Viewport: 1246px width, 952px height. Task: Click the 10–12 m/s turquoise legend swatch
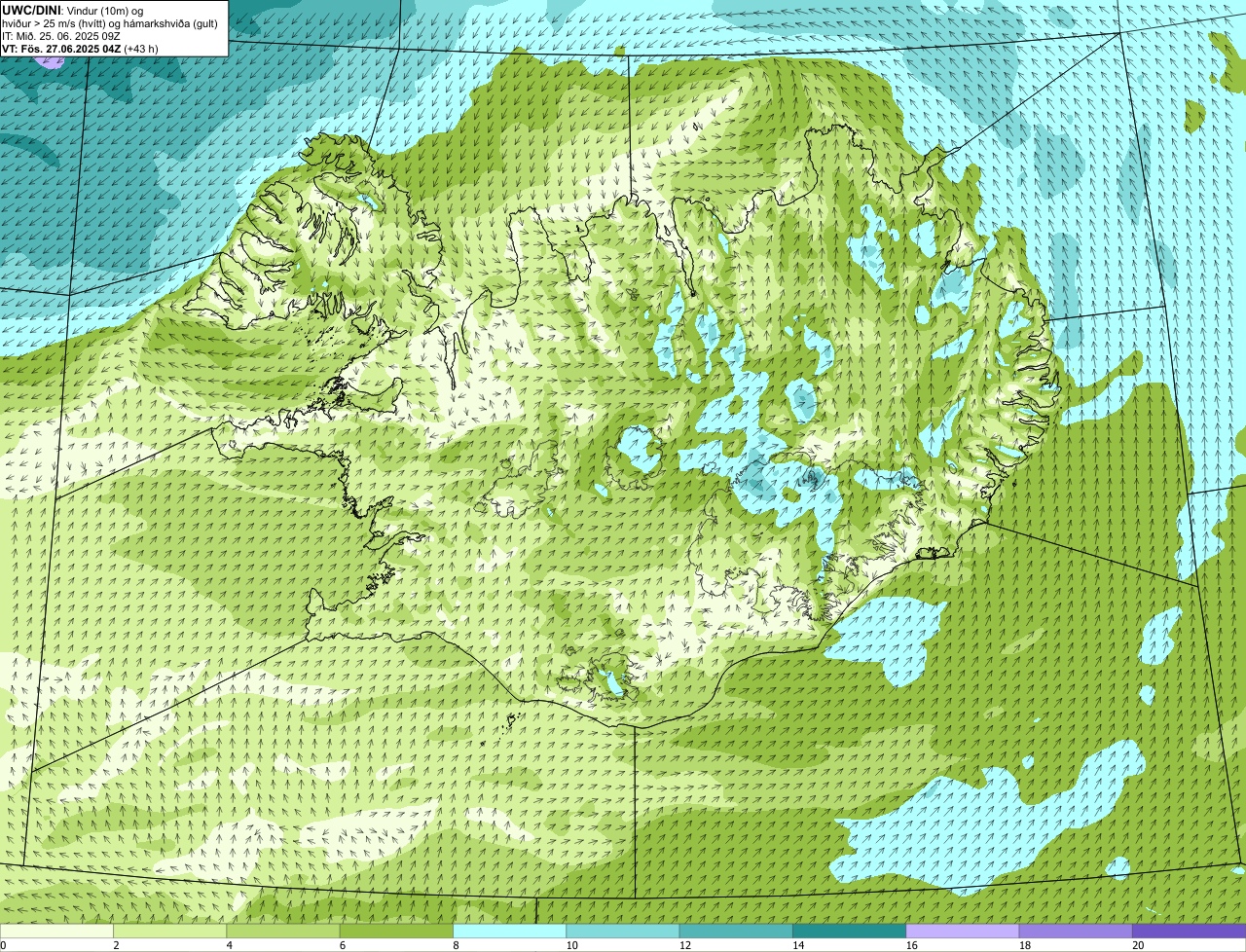pyautogui.click(x=623, y=932)
